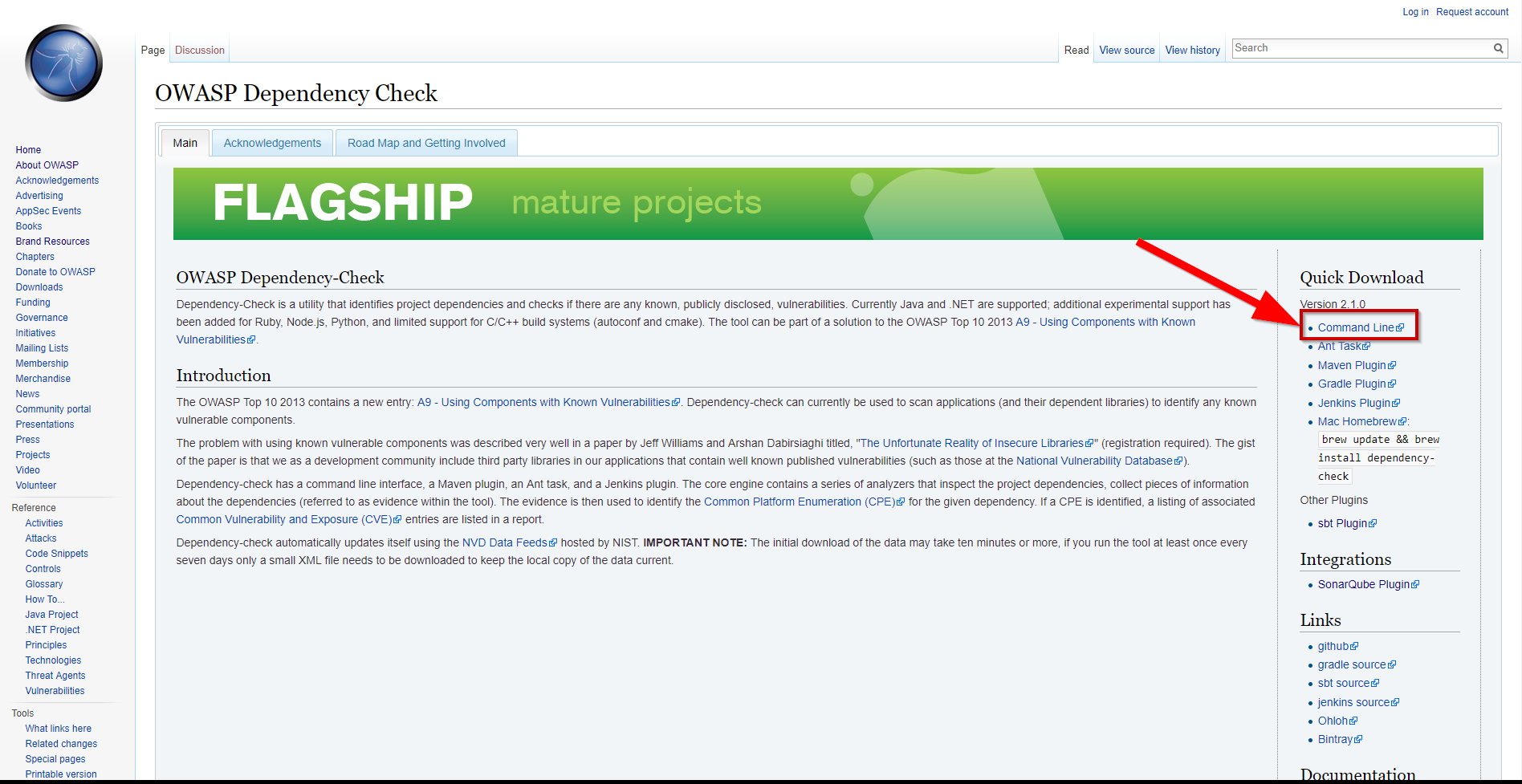Open Code Snippets under Reference
The width and height of the screenshot is (1522, 784).
pyautogui.click(x=57, y=554)
